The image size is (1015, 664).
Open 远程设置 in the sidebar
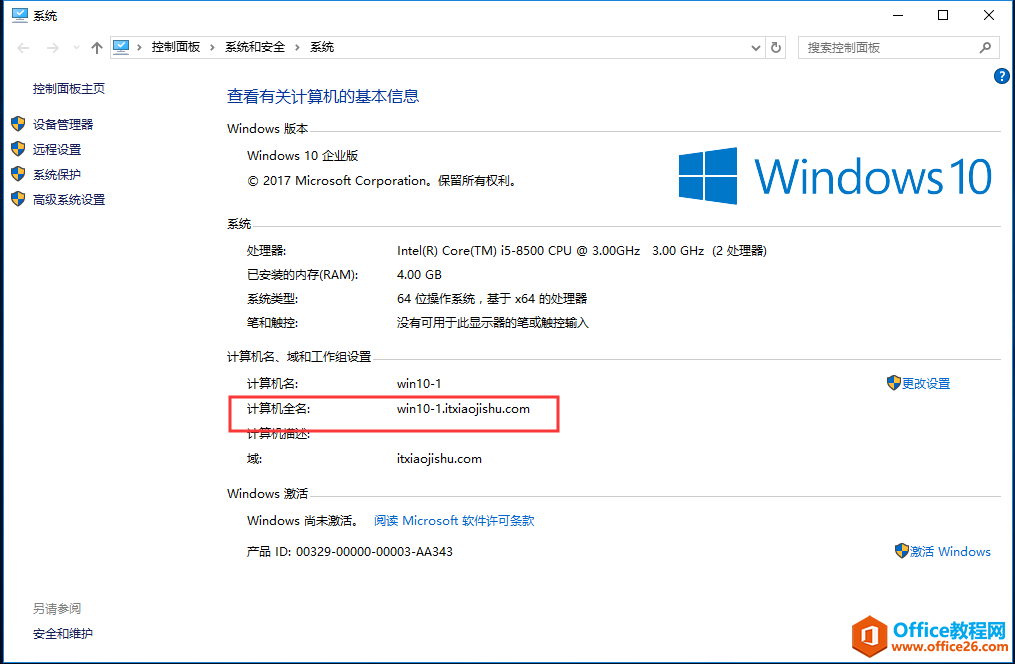coord(57,149)
